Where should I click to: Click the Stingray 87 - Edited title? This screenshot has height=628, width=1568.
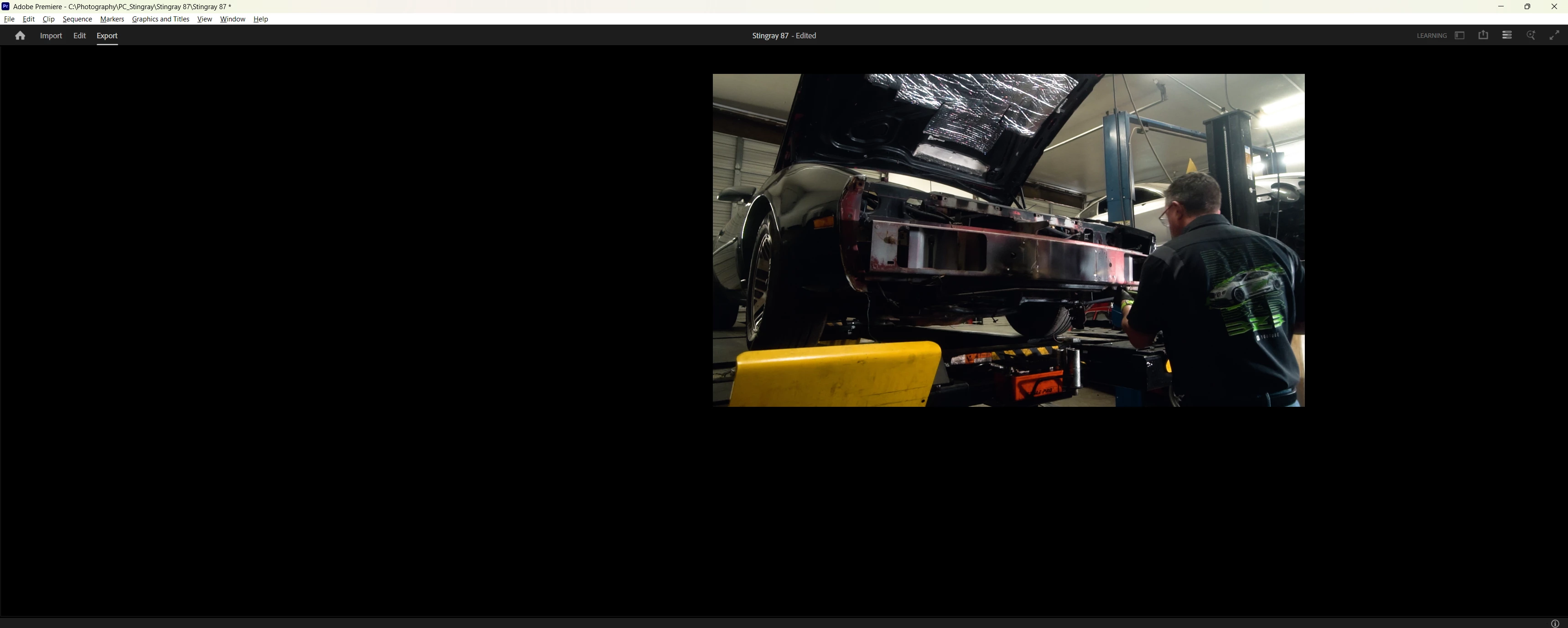click(x=784, y=36)
